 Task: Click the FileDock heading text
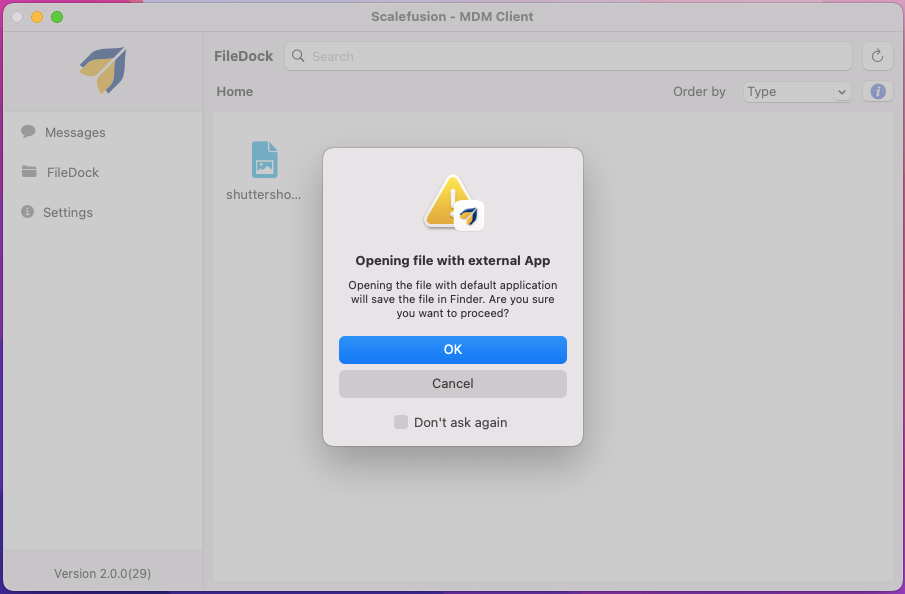(244, 56)
